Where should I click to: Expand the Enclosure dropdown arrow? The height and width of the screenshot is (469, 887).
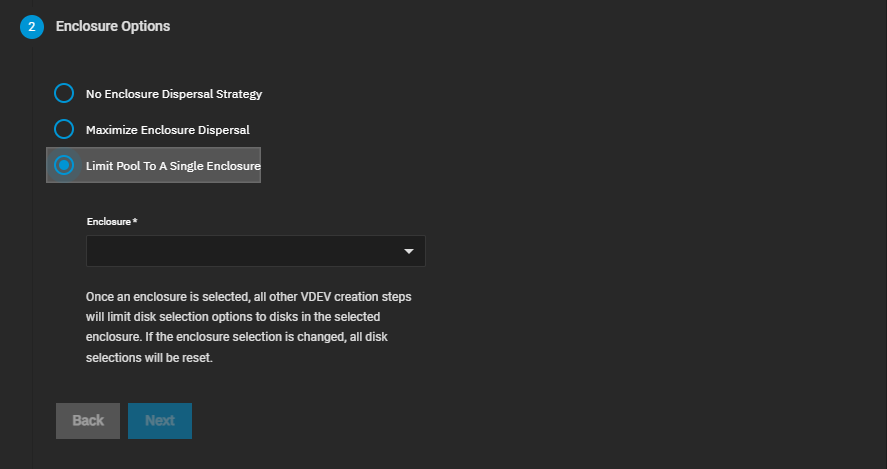click(x=408, y=251)
